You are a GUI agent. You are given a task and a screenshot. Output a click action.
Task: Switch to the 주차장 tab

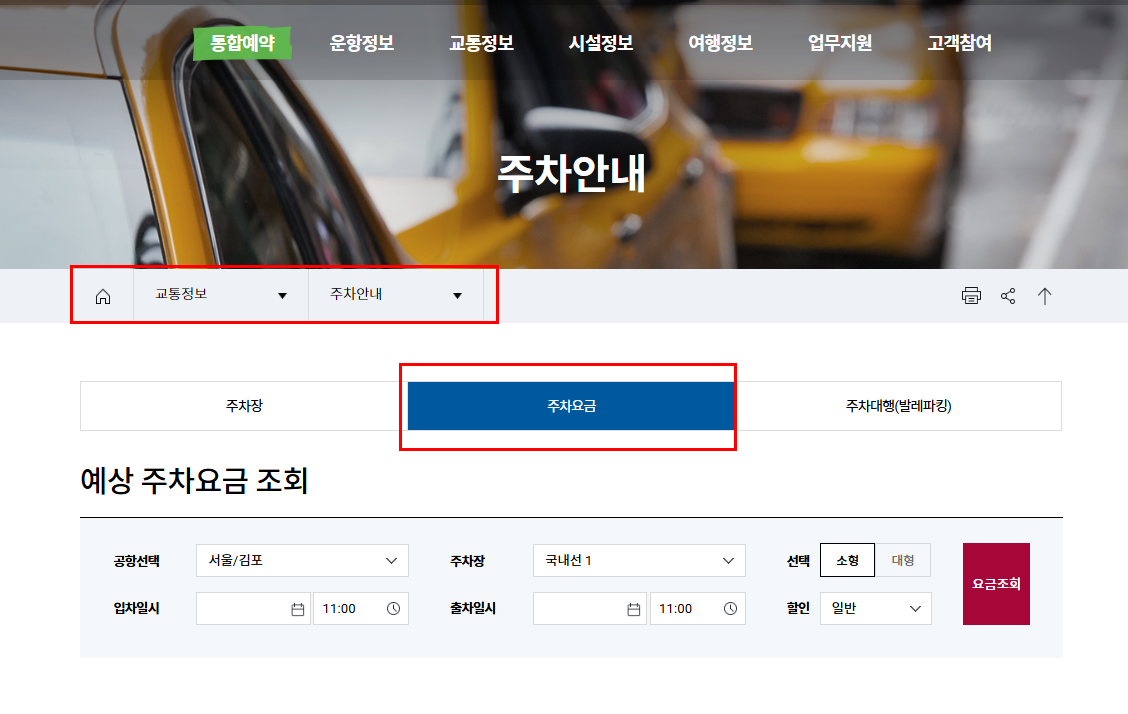tap(240, 406)
